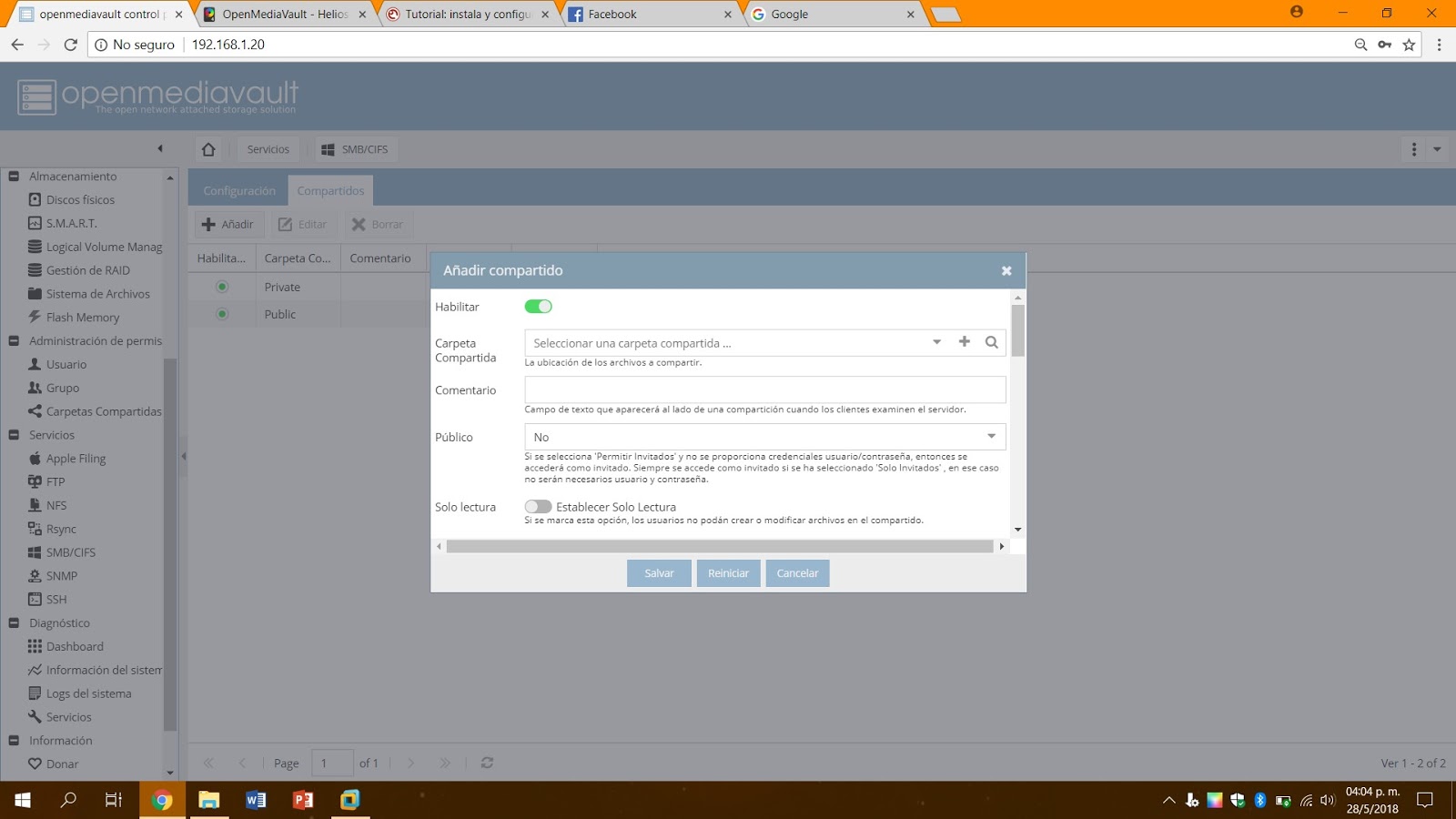Click the Servicios breadcrumb
This screenshot has height=819, width=1456.
[x=268, y=149]
